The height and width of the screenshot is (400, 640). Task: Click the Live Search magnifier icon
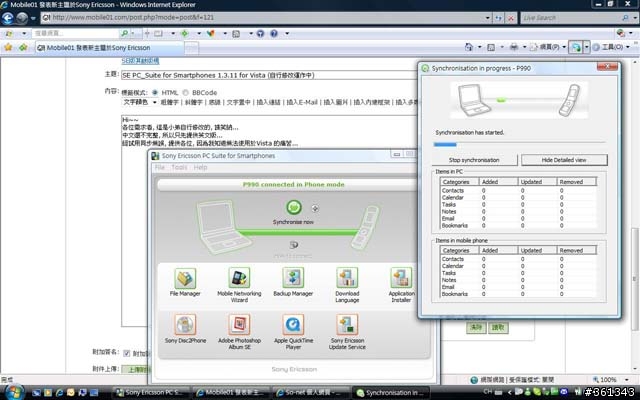pyautogui.click(x=625, y=18)
